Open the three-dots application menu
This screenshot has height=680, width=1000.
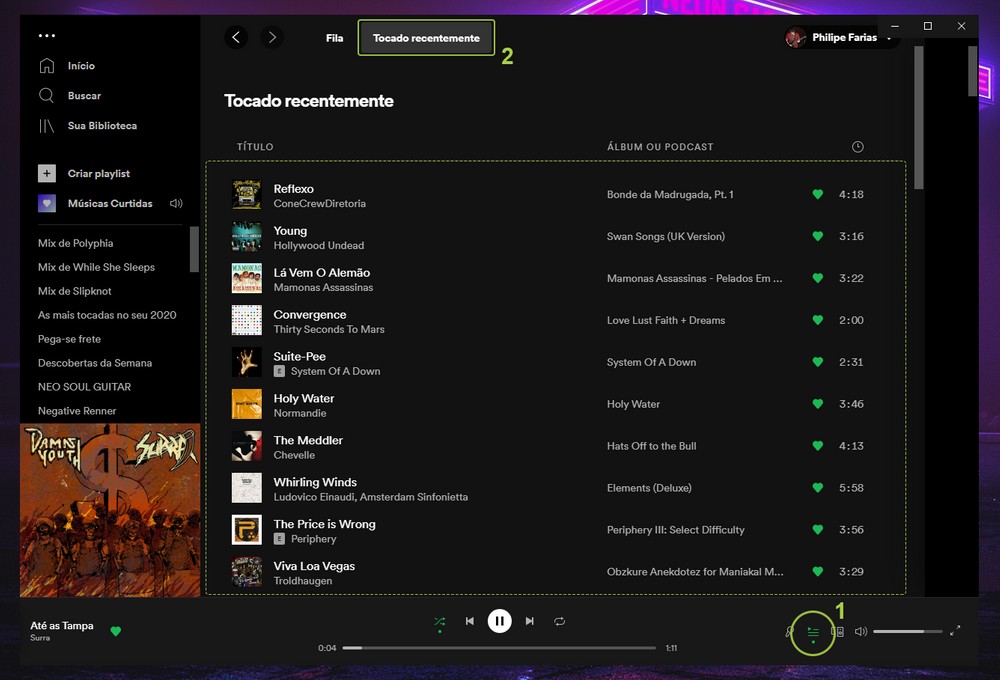47,36
